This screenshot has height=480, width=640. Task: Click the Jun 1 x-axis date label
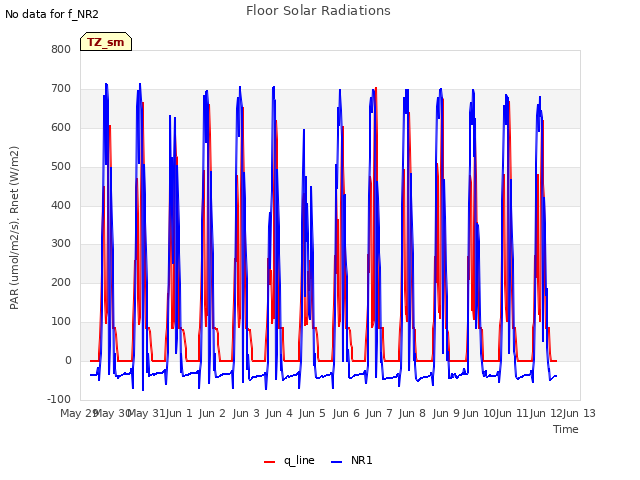click(179, 413)
